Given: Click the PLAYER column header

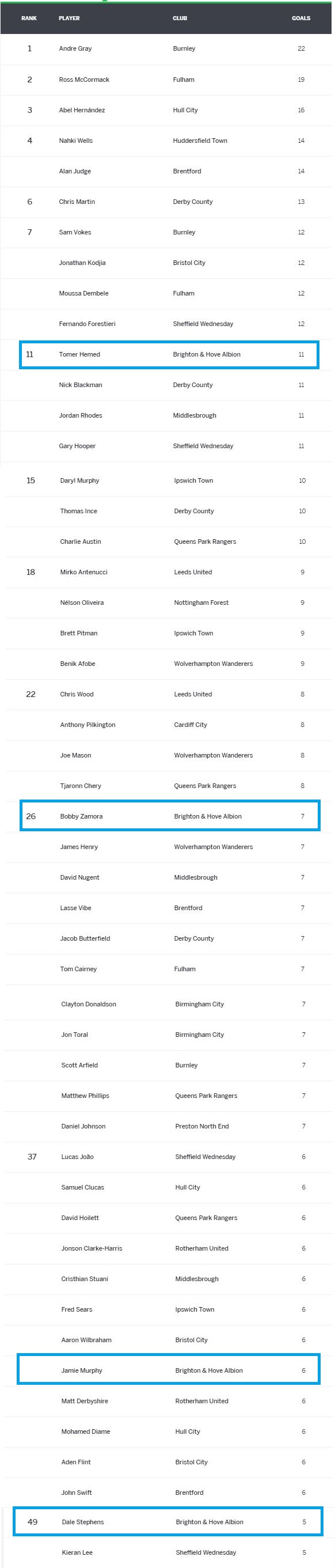Looking at the screenshot, I should 69,18.
